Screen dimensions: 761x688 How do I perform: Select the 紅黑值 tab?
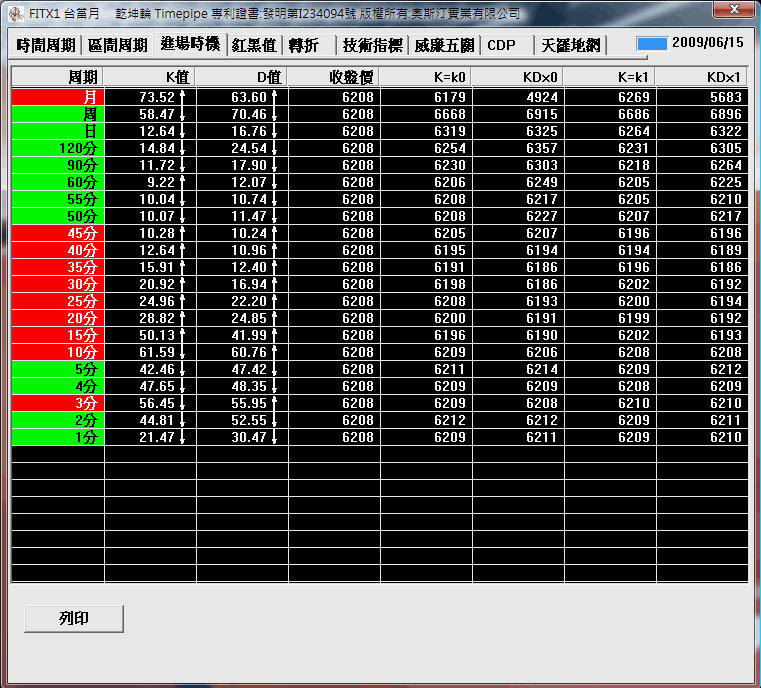[254, 46]
